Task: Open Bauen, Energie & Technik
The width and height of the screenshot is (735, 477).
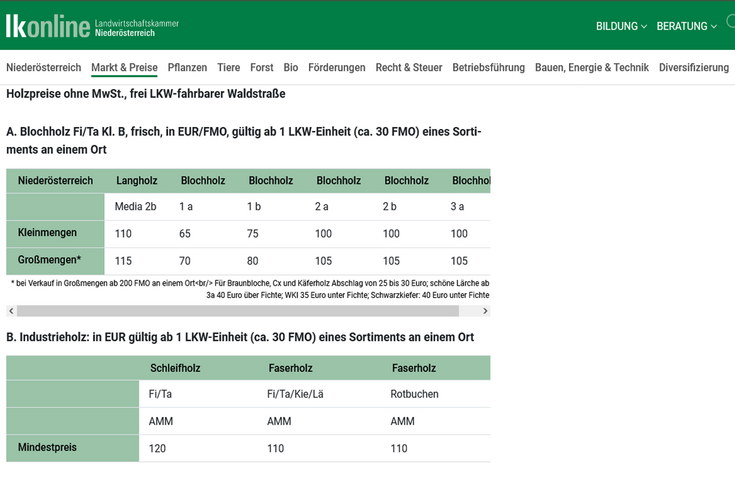Action: click(592, 67)
